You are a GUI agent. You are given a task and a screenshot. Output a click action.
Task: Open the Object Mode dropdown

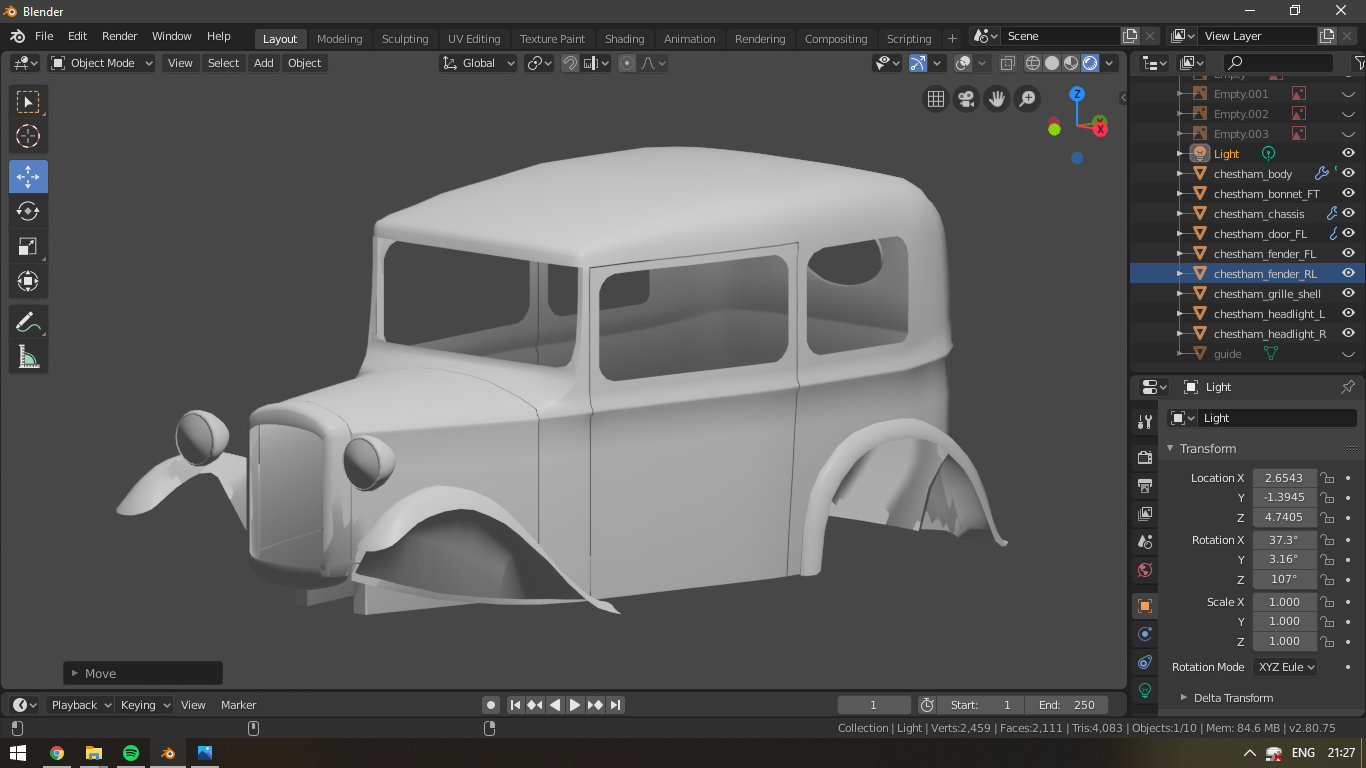coord(101,63)
